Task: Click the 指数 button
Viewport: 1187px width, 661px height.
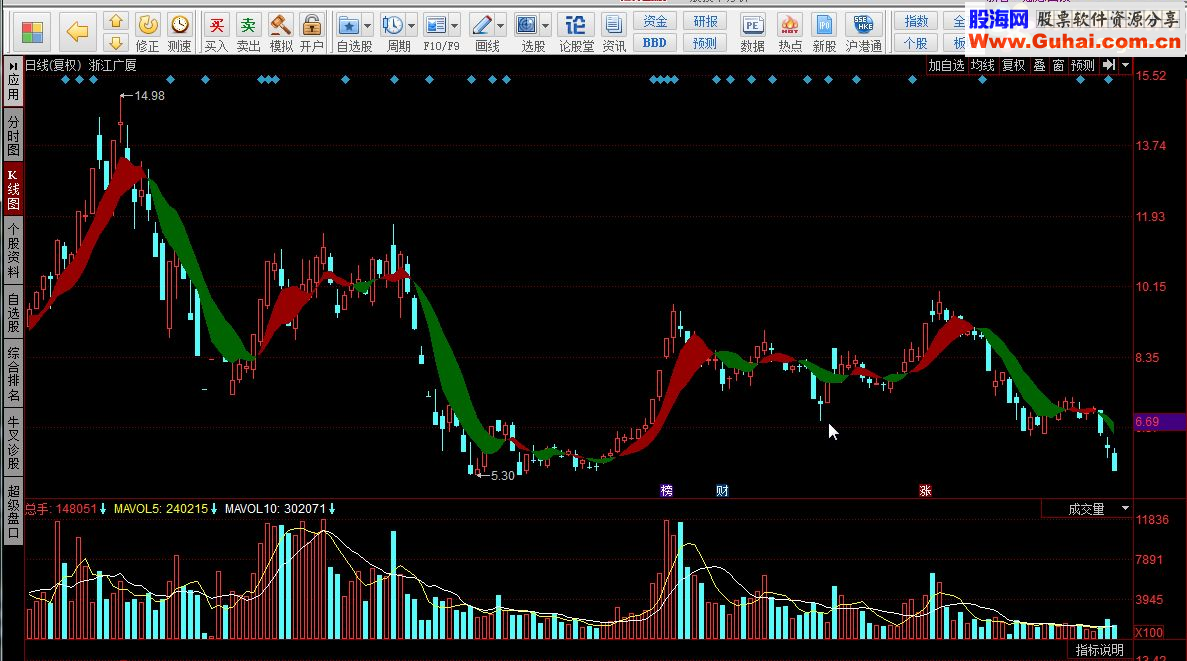Action: pos(916,21)
